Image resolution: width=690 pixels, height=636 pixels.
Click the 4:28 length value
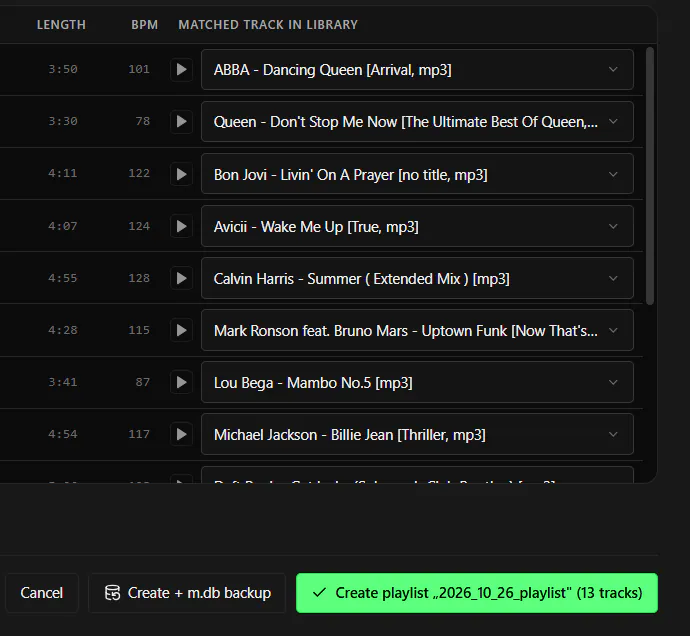(63, 330)
